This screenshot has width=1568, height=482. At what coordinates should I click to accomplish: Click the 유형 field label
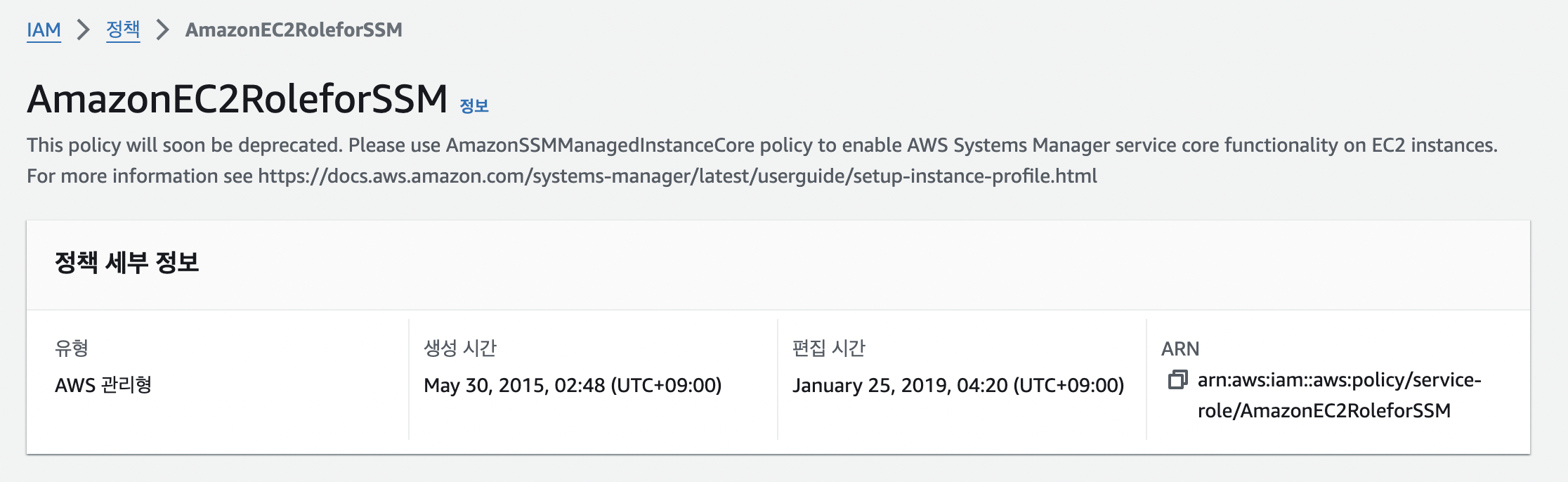pyautogui.click(x=72, y=348)
